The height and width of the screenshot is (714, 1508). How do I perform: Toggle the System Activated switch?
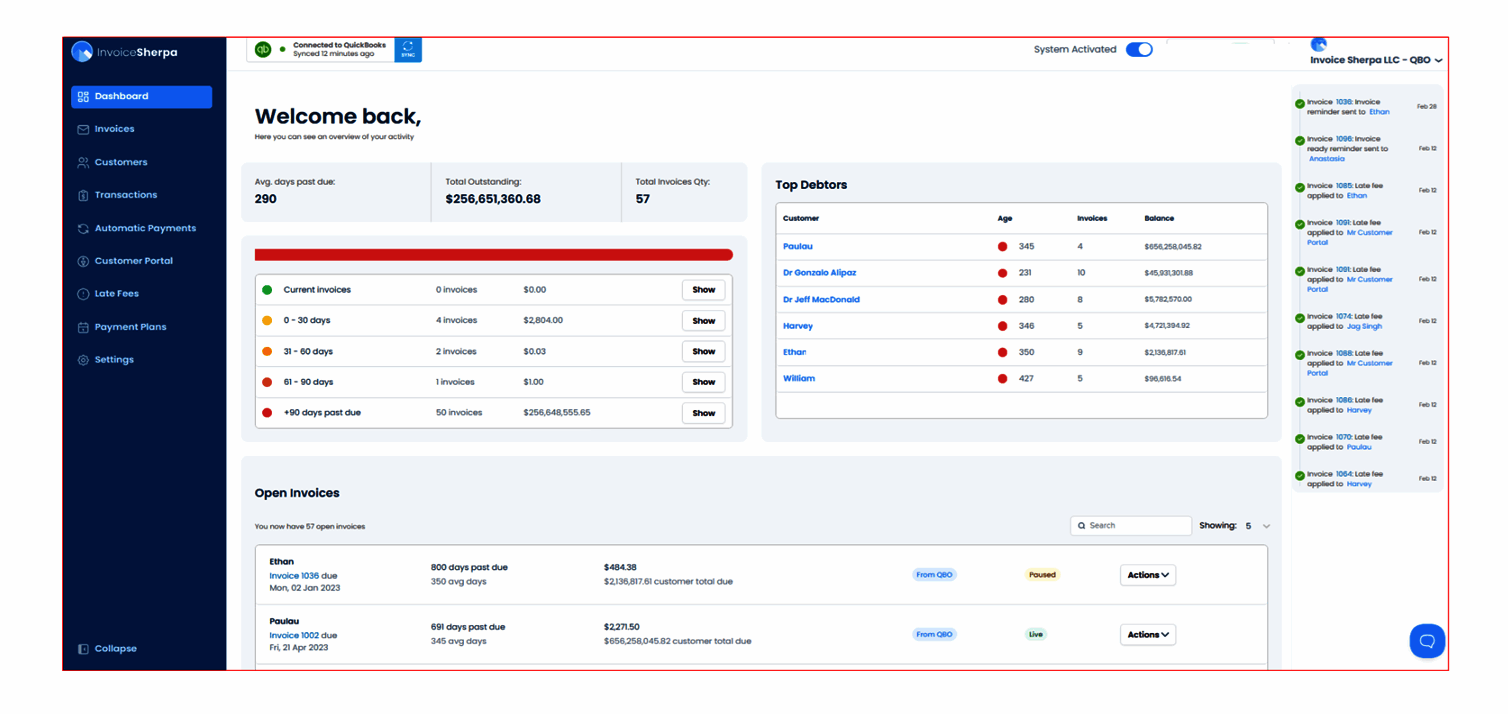pos(1139,49)
